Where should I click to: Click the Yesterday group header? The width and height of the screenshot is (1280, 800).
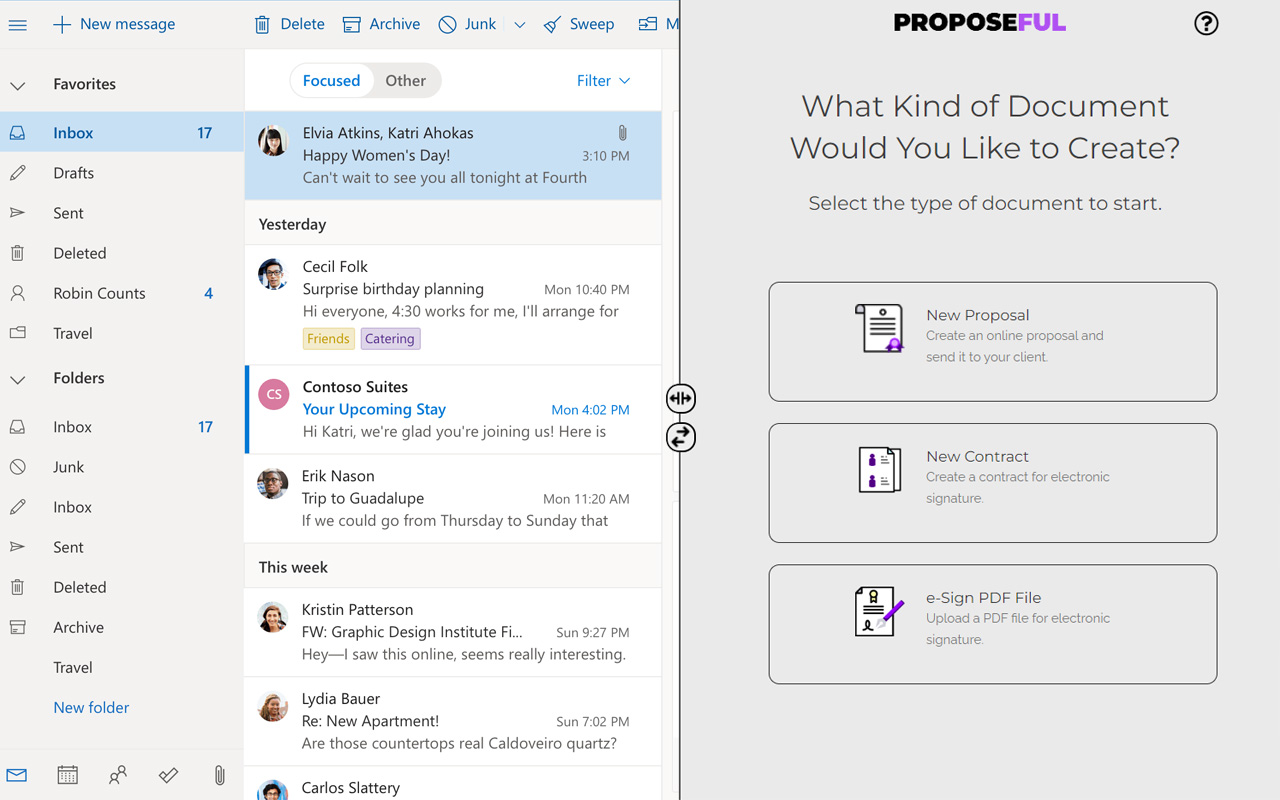[453, 224]
